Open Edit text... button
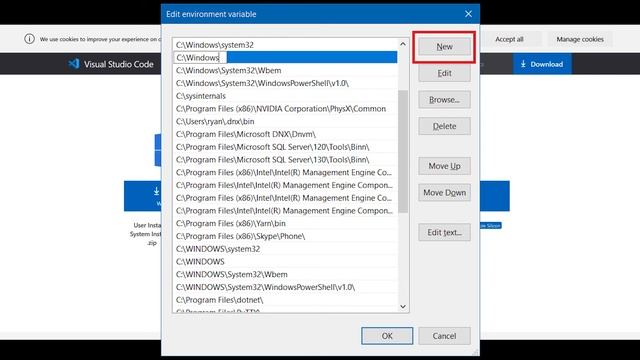This screenshot has height=360, width=640. [444, 233]
